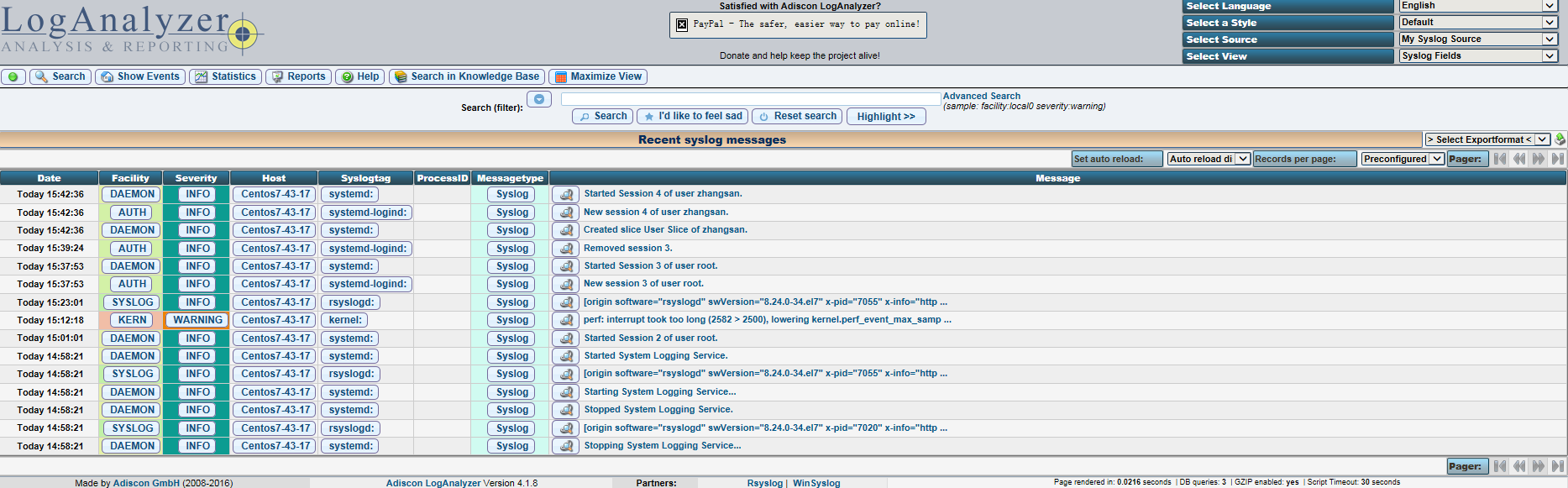
Task: Click the Host column header
Action: pyautogui.click(x=274, y=178)
